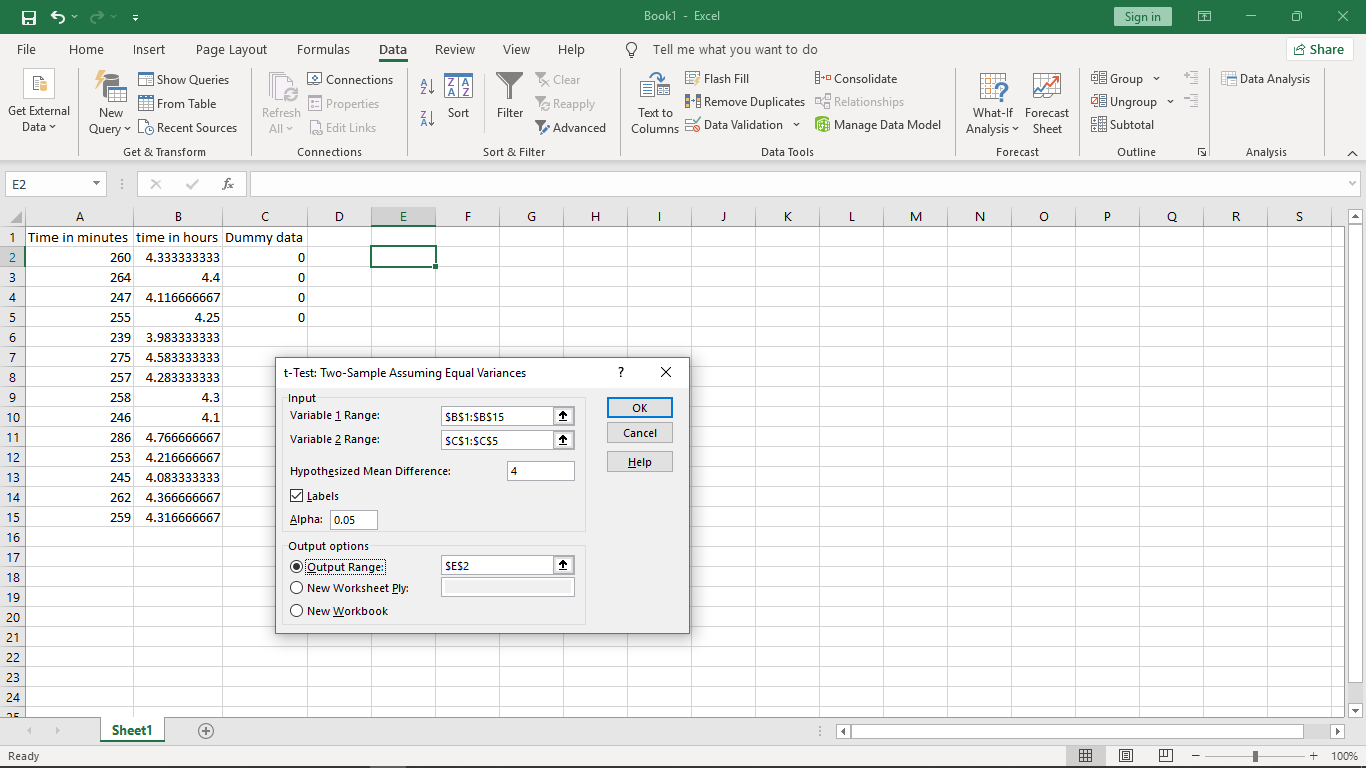The width and height of the screenshot is (1366, 768).
Task: Choose the New Workbook output option
Action: pyautogui.click(x=297, y=611)
